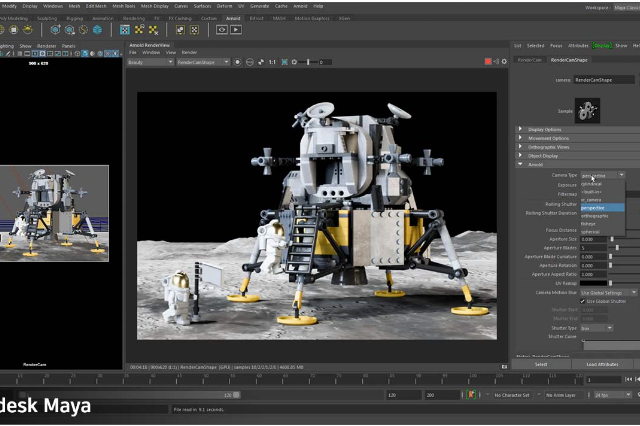
Task: Open the Mesh Tools menu
Action: tap(125, 5)
